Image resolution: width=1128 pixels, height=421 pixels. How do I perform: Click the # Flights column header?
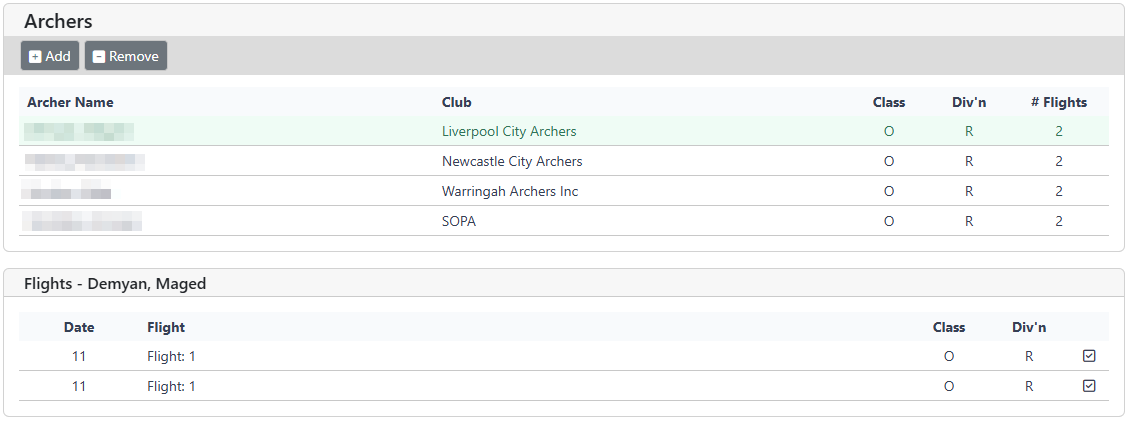pyautogui.click(x=1059, y=102)
